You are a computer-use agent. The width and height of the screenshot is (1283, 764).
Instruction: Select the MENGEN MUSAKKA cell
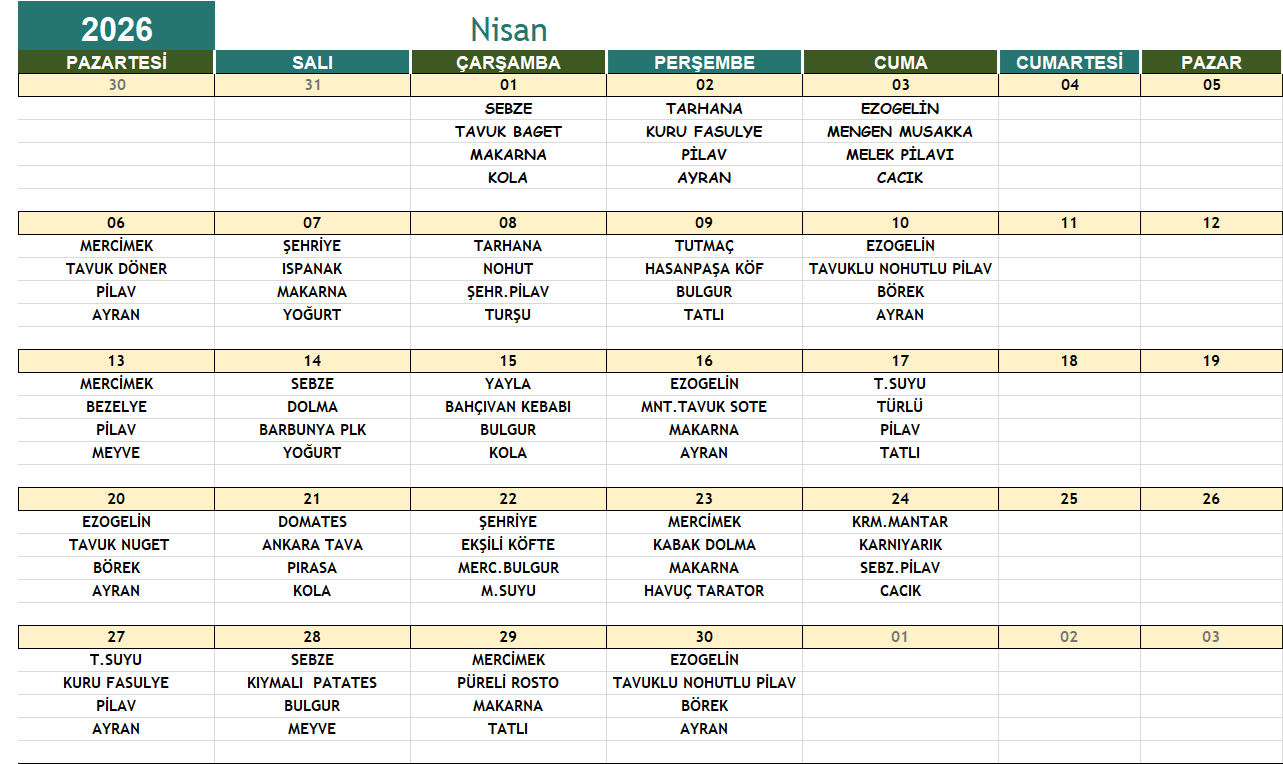899,131
